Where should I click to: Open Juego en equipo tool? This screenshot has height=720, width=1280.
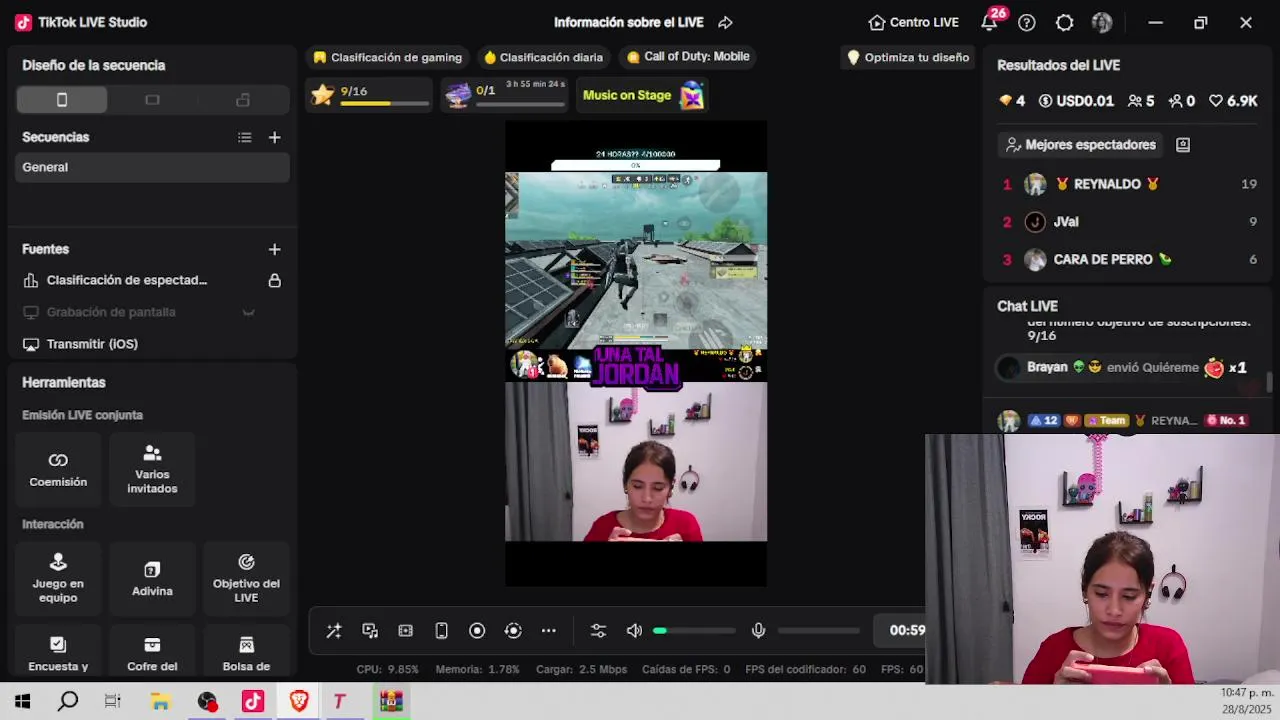coord(58,579)
